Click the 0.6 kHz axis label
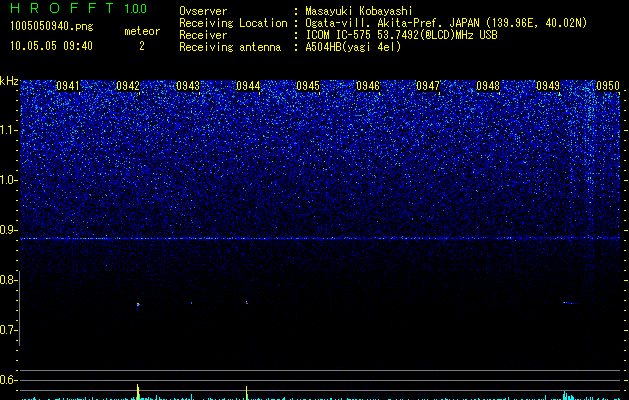The width and height of the screenshot is (629, 400). 9,380
